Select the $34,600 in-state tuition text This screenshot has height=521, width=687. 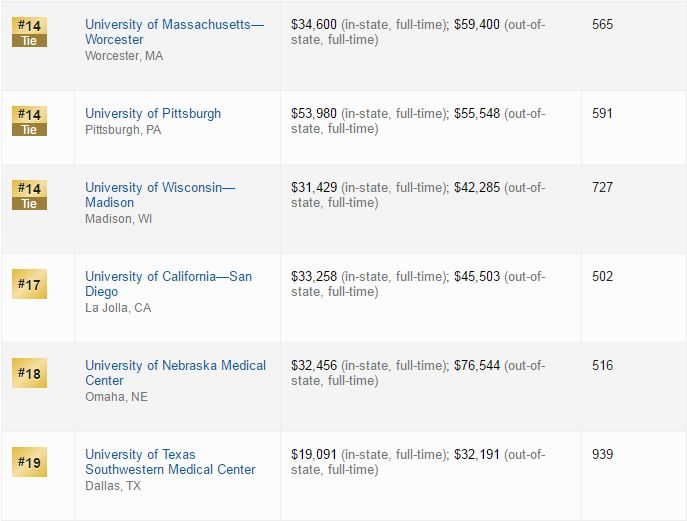[314, 25]
